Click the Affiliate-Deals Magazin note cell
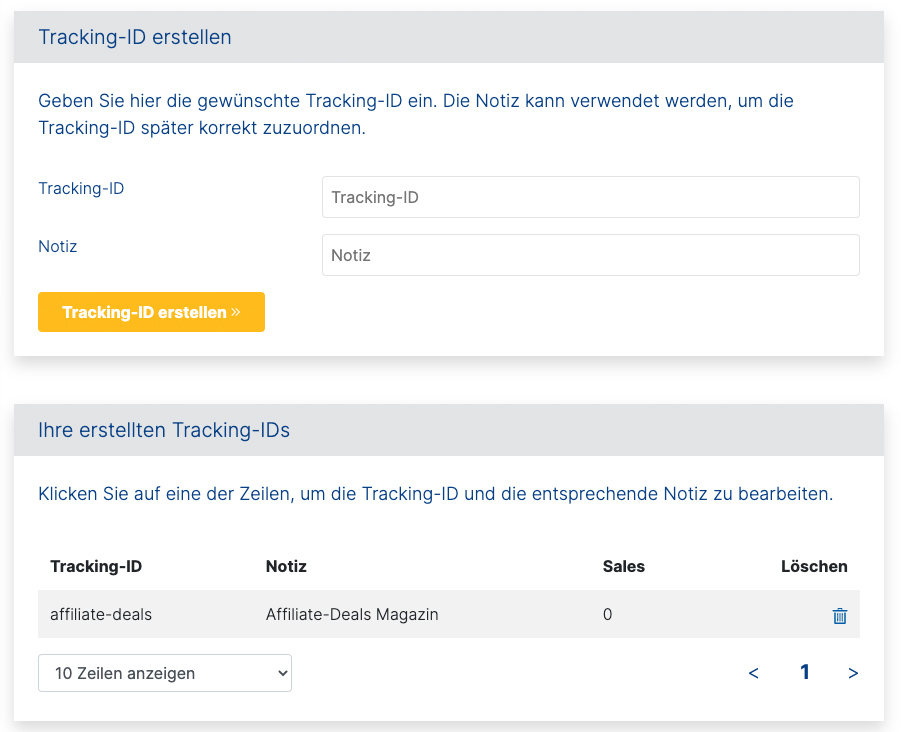This screenshot has height=732, width=901. (352, 614)
